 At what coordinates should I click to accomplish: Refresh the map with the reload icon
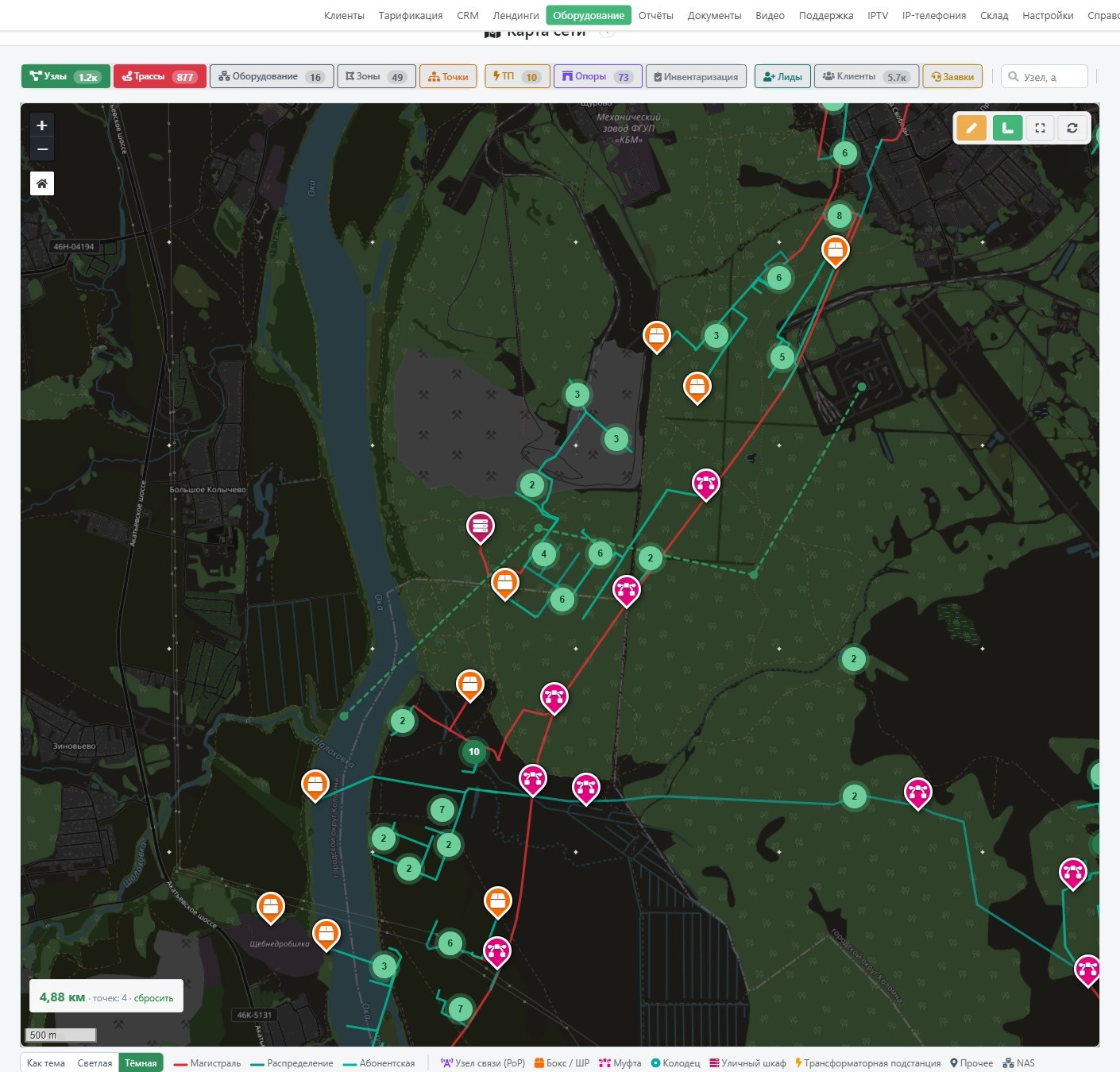click(x=1072, y=128)
